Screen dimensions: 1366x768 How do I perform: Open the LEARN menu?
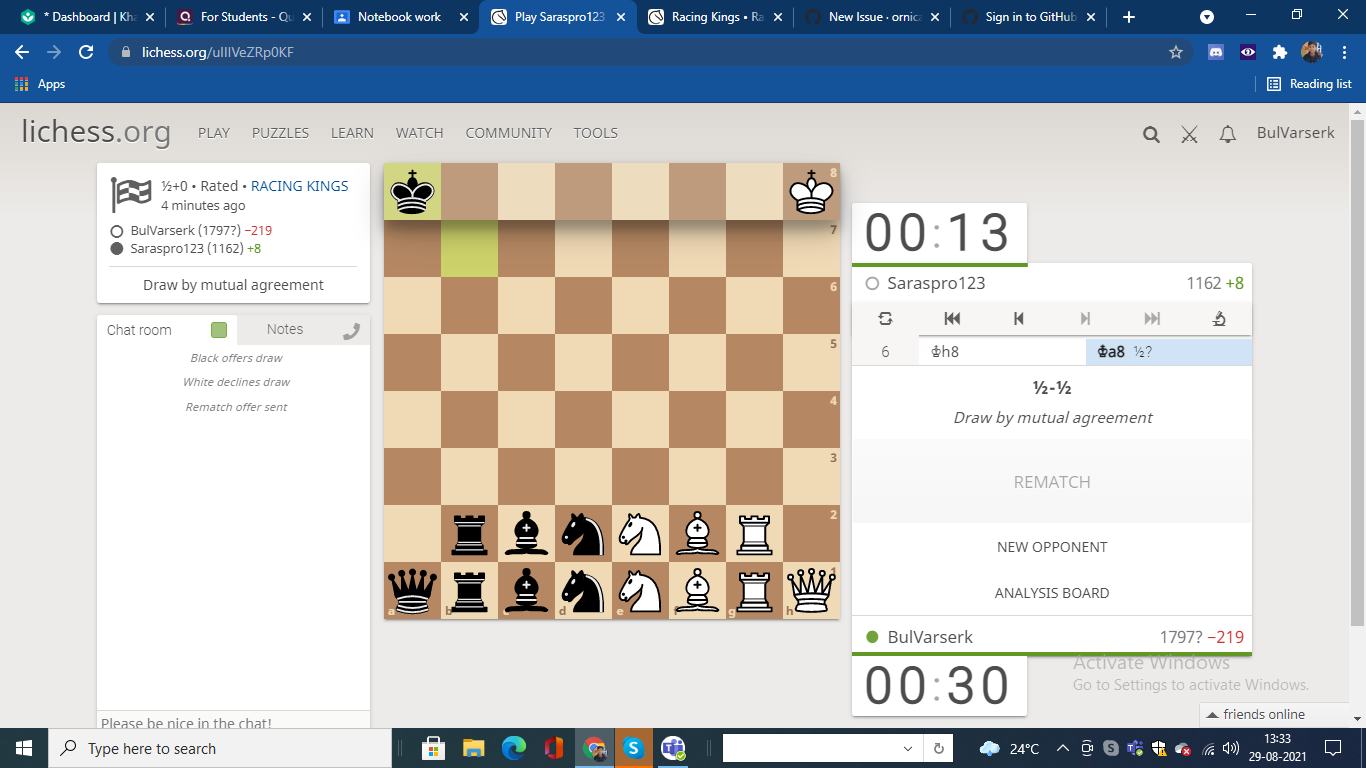[x=352, y=133]
